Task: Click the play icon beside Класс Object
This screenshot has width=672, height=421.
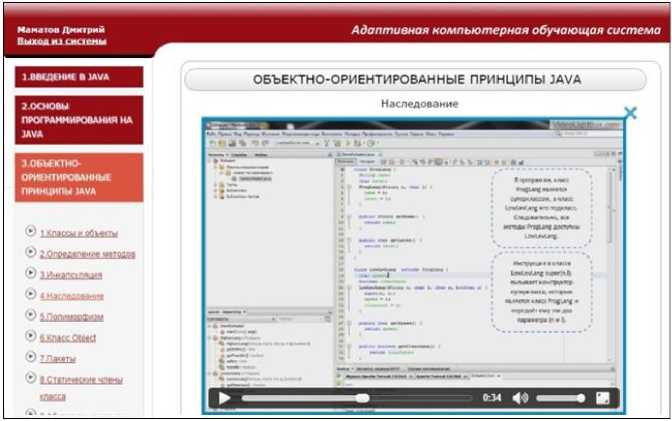Action: (x=30, y=336)
